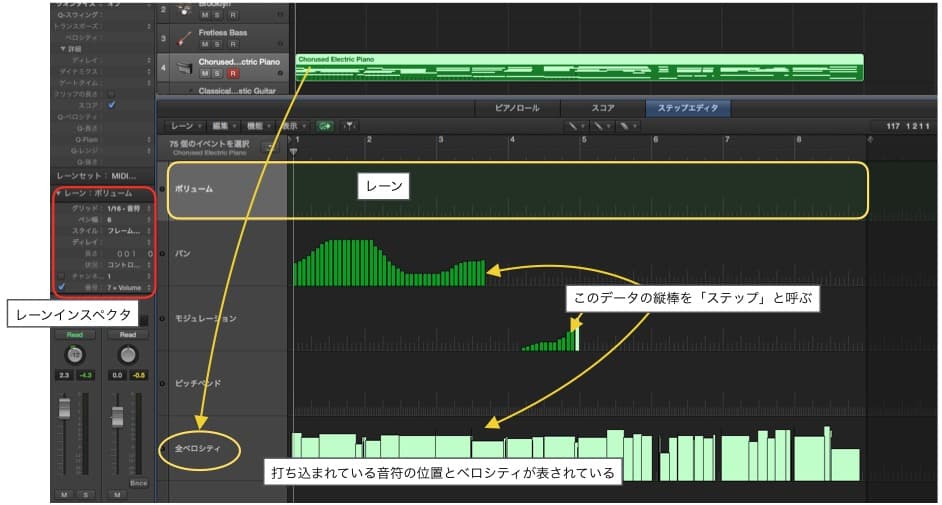This screenshot has width=942, height=505.
Task: Open the 表示 menu in step editor
Action: click(294, 126)
